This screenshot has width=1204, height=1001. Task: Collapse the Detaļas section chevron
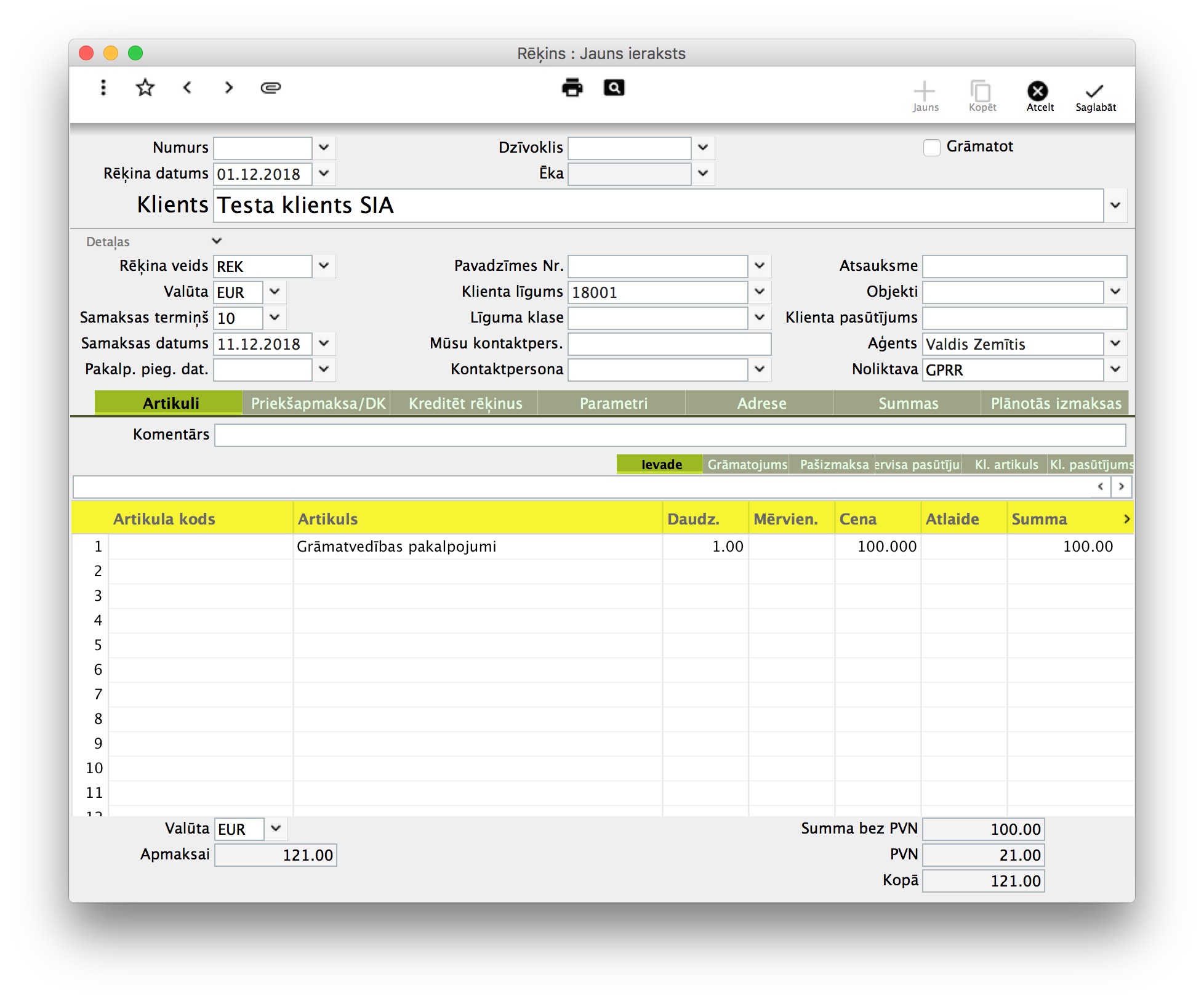click(217, 241)
